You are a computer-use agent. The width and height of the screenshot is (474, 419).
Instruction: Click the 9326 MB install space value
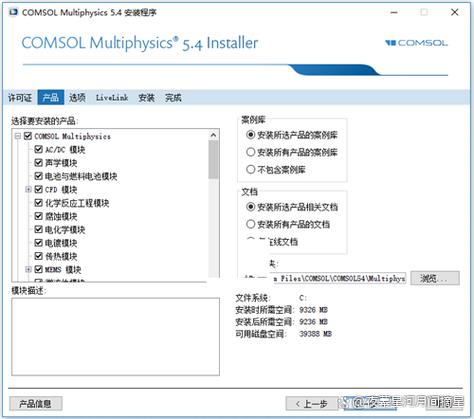(313, 310)
